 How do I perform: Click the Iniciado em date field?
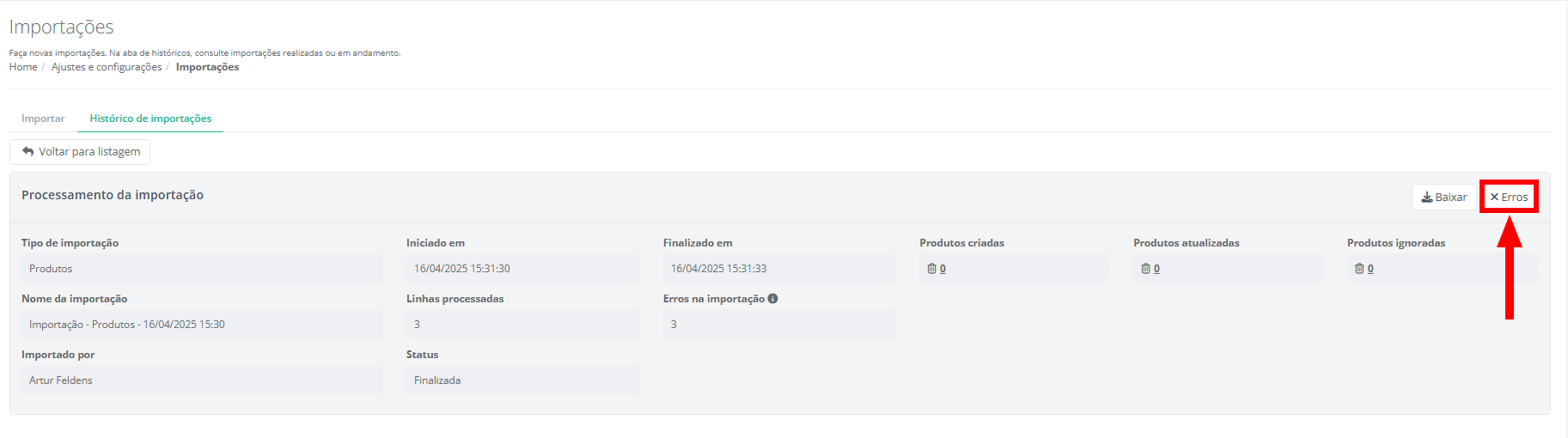click(522, 269)
